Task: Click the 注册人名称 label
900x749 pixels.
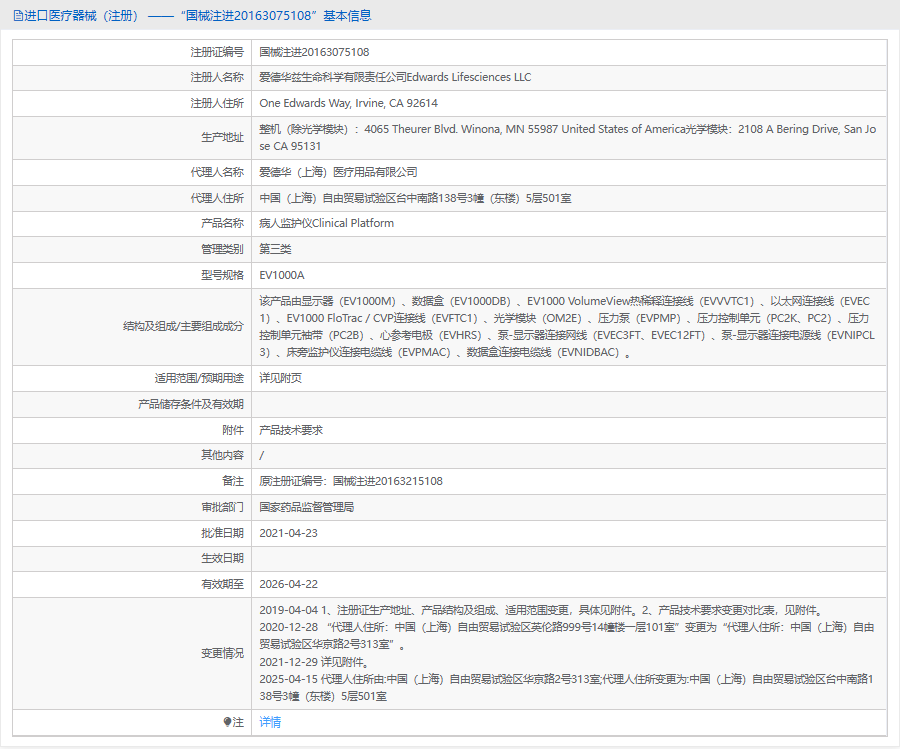Action: 217,77
